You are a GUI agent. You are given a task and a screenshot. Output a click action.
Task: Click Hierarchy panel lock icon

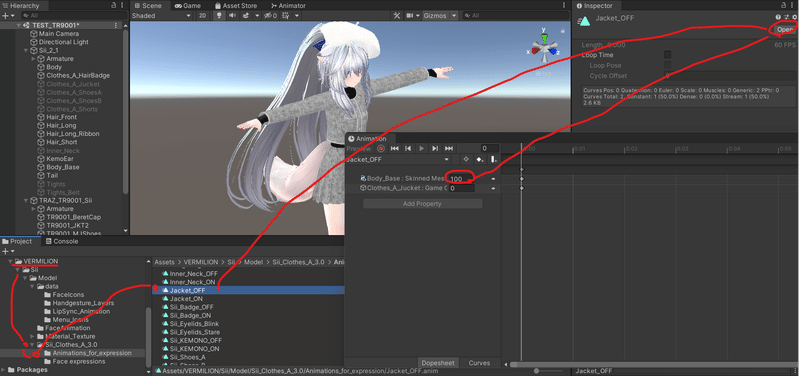[113, 5]
